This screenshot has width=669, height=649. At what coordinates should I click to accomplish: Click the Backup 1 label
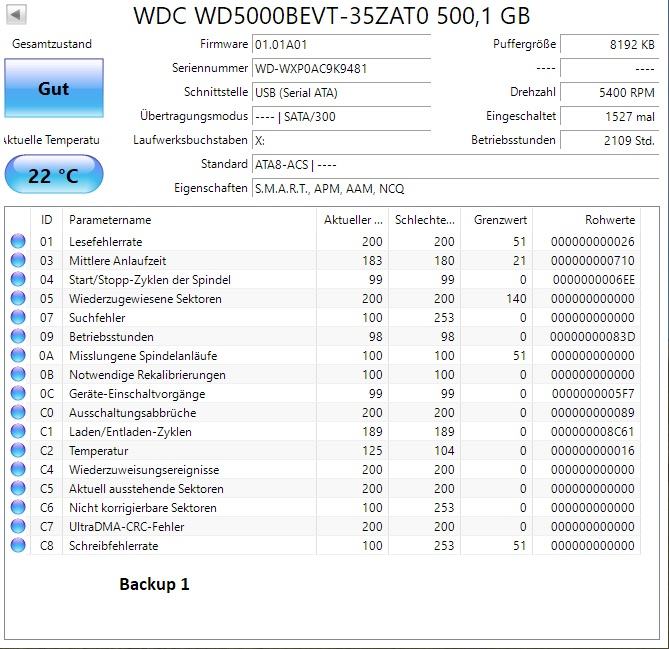[x=154, y=584]
